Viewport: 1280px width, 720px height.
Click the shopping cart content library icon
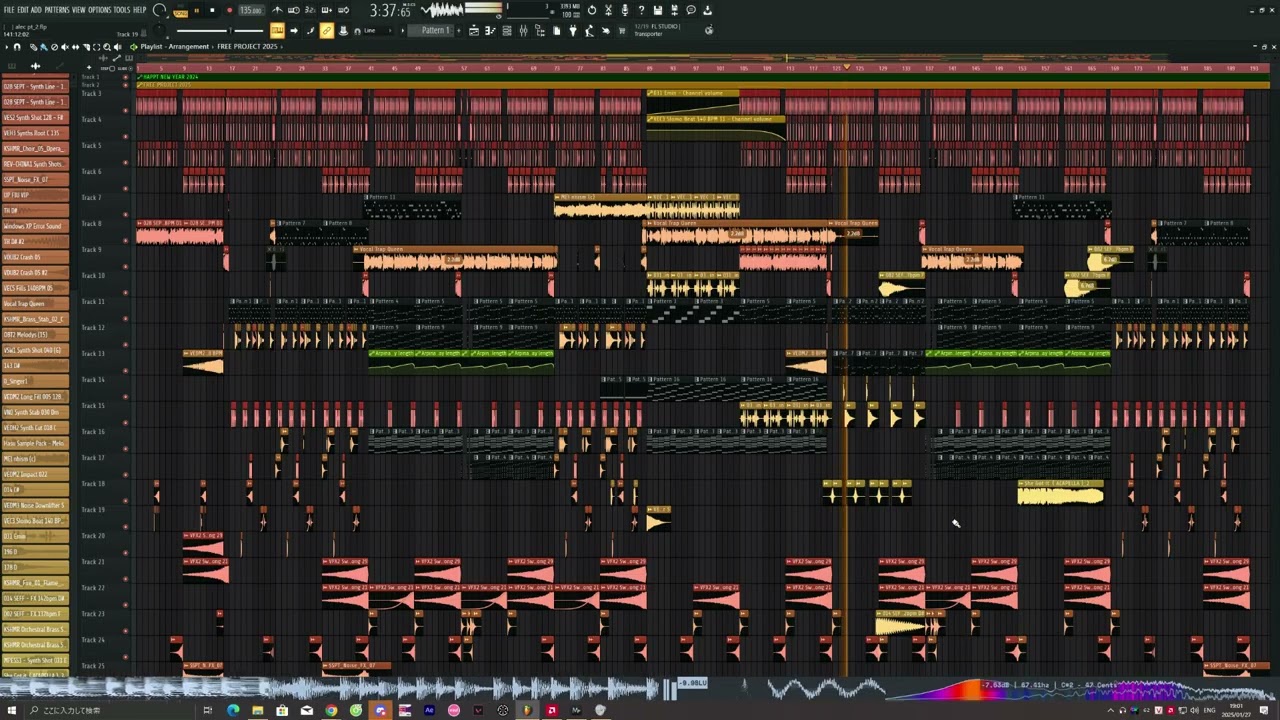(622, 31)
